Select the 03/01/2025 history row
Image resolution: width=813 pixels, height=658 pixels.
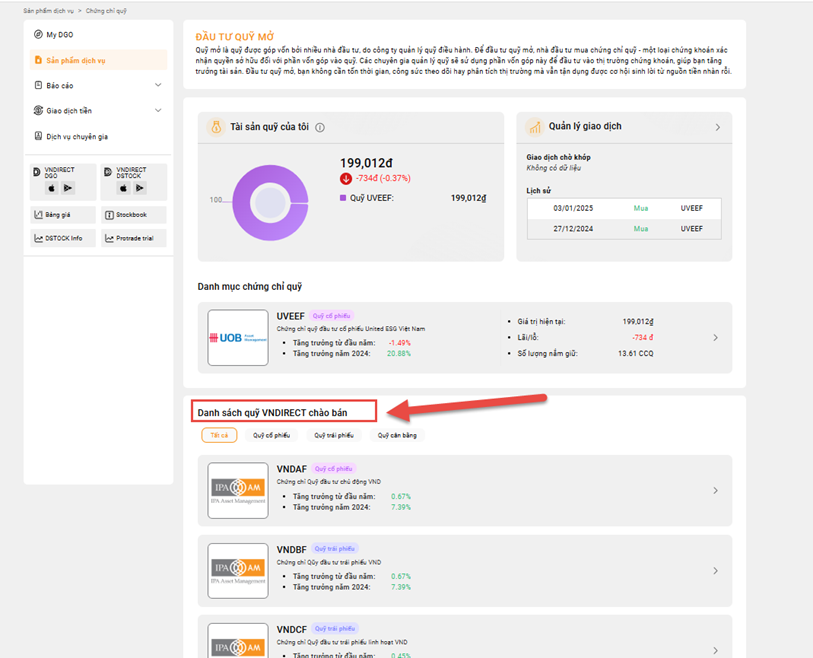(624, 208)
